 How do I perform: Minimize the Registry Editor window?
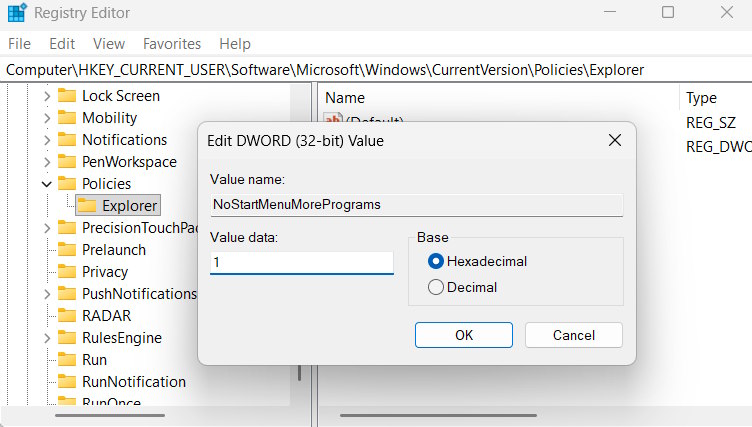coord(610,12)
